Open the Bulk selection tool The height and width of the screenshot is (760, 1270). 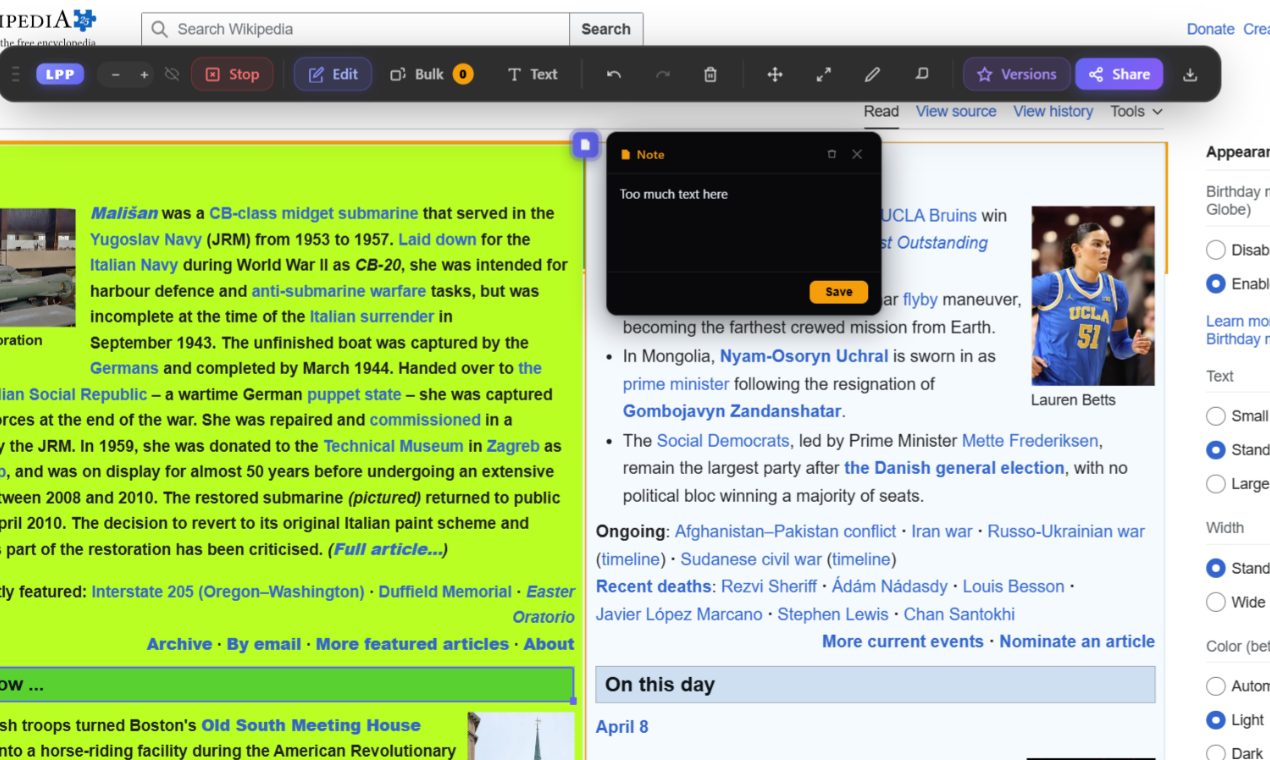tap(431, 74)
